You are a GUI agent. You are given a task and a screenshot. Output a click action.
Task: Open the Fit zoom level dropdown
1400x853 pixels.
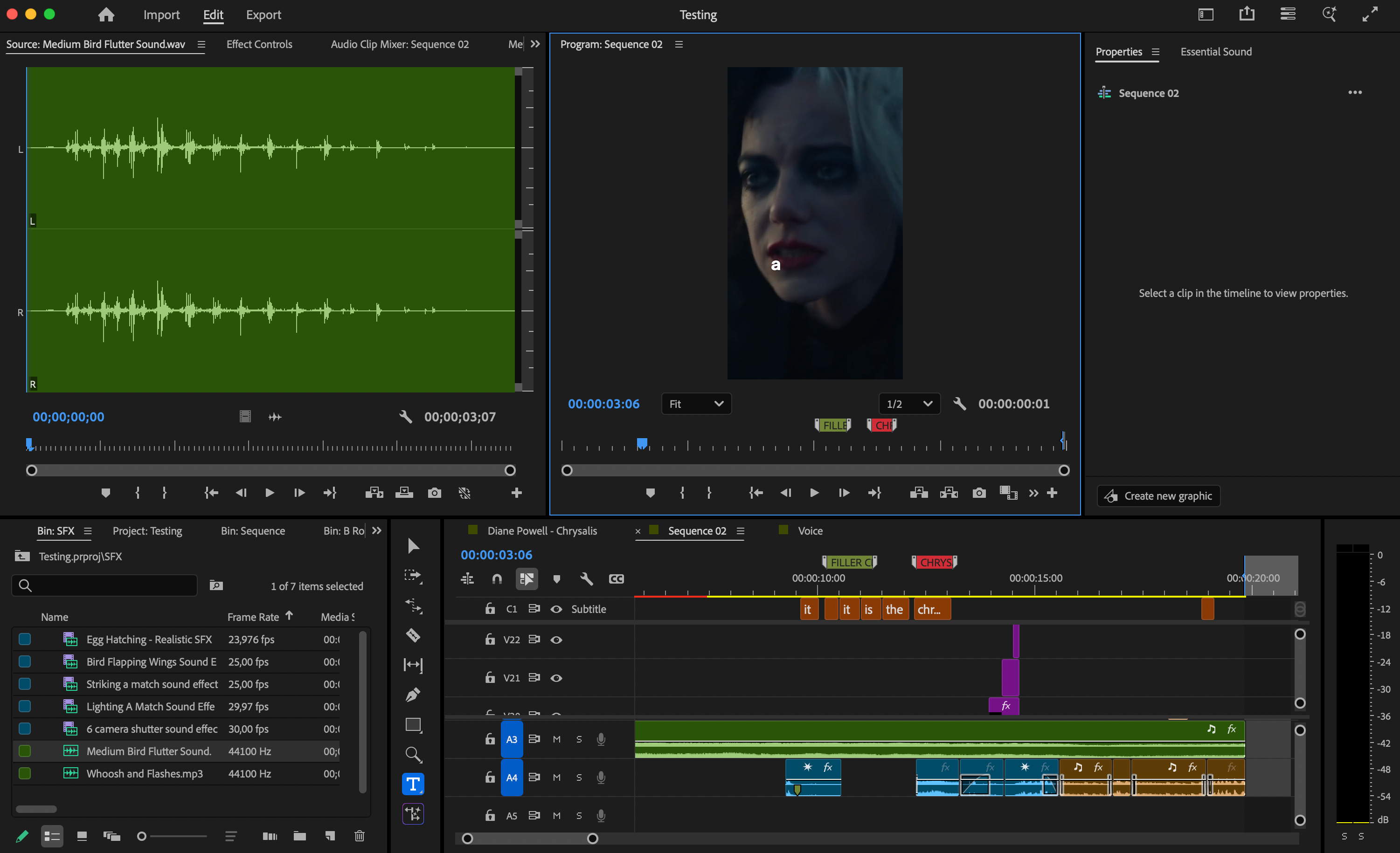click(696, 404)
